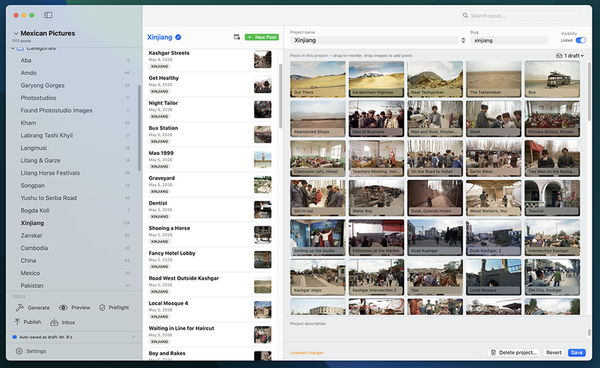Select the Men of Business thumbnail

tap(376, 119)
